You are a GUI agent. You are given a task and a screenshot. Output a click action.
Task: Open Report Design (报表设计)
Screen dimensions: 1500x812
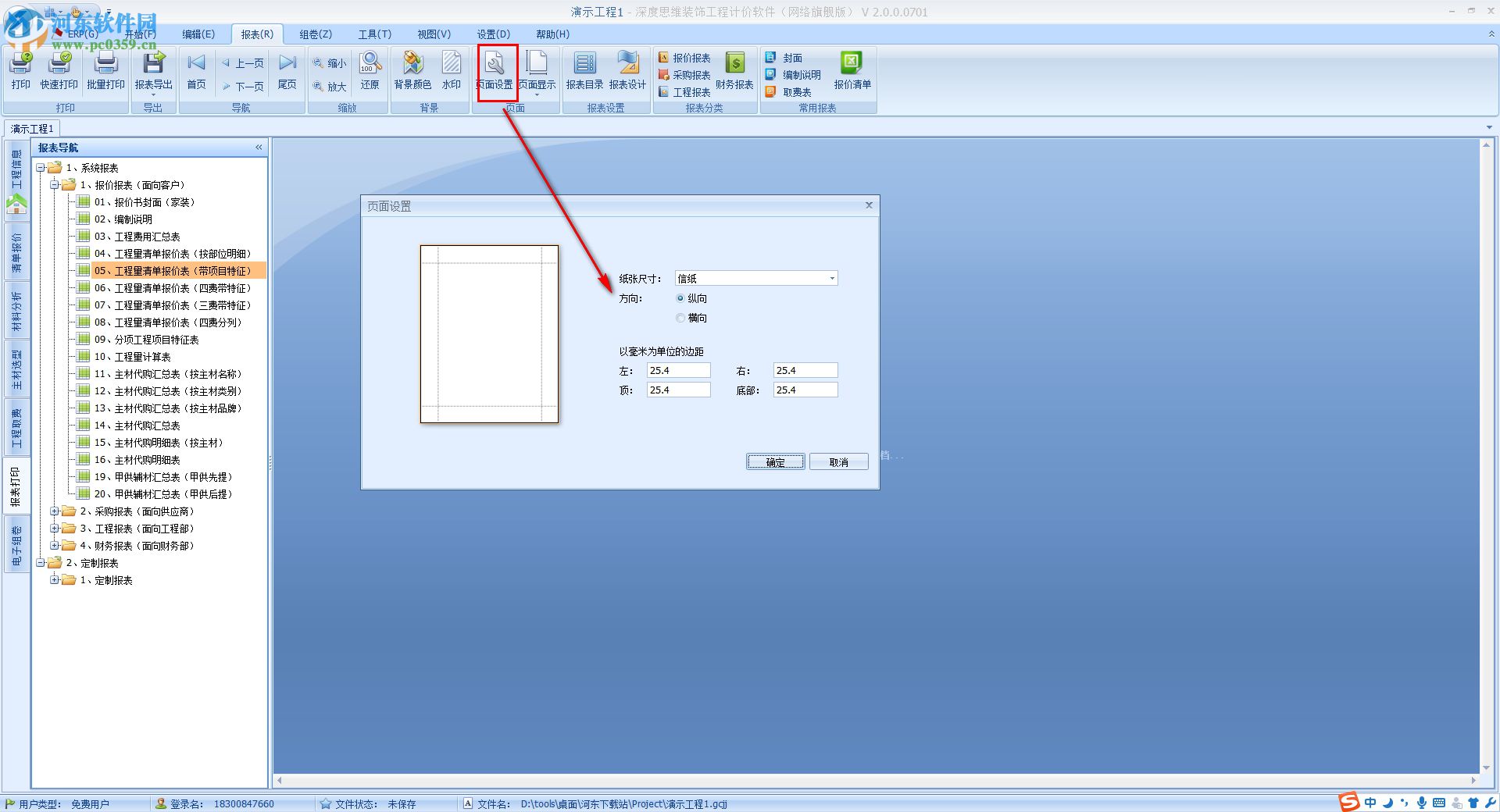pos(627,70)
